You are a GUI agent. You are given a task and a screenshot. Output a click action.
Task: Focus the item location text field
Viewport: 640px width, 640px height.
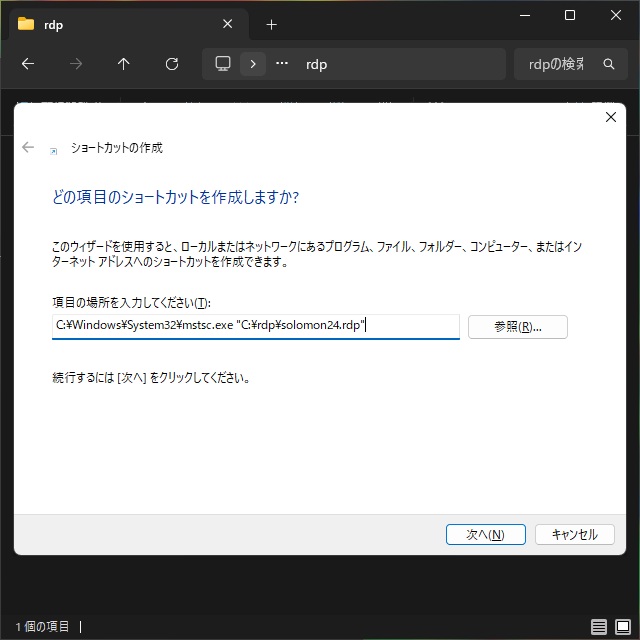[x=255, y=326]
